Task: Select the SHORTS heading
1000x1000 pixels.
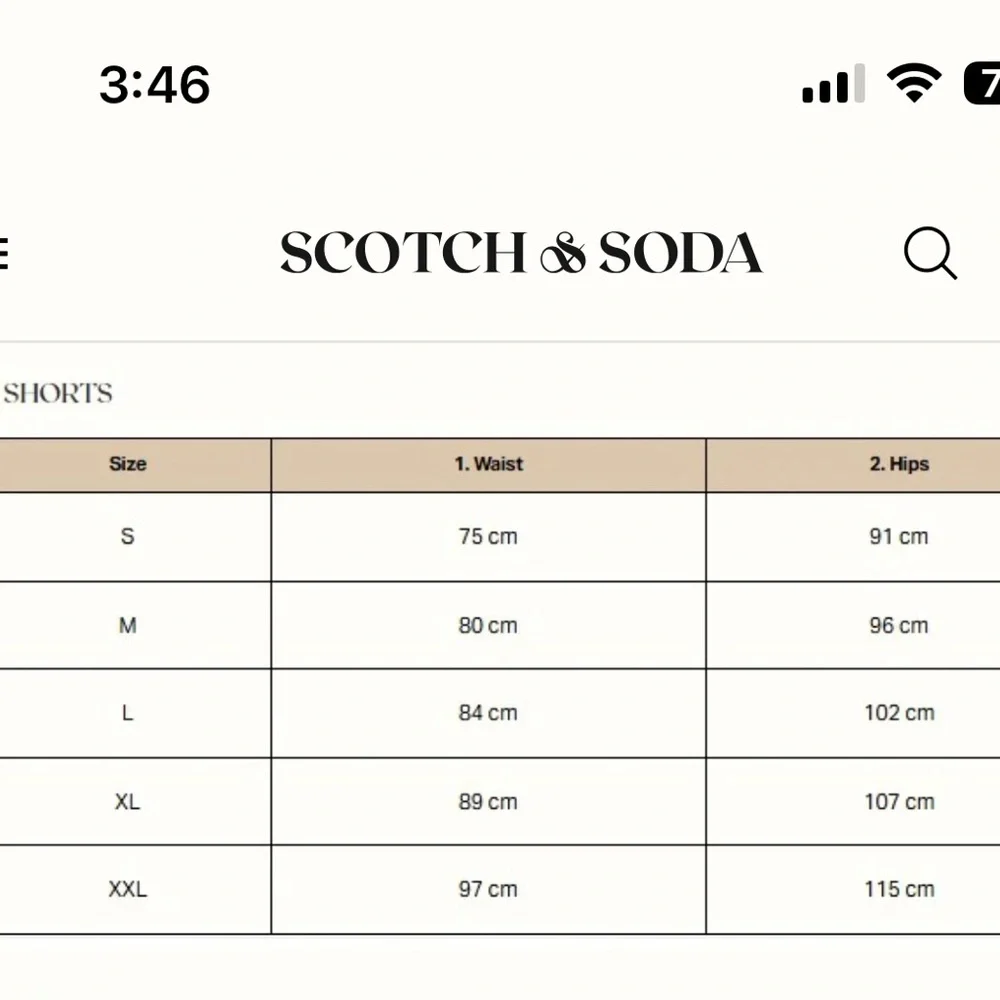Action: pos(58,393)
